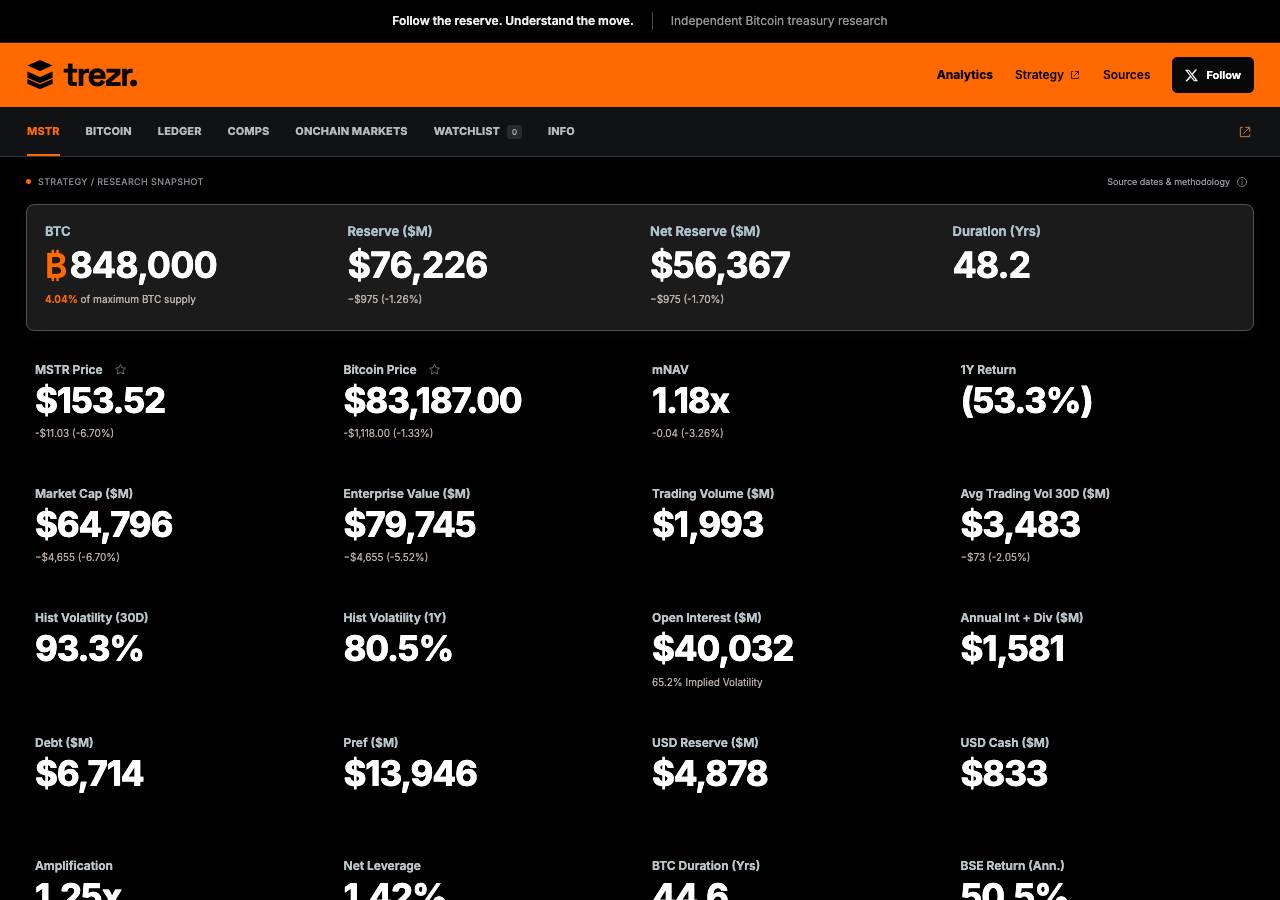Switch to the BITCOIN tab
The width and height of the screenshot is (1280, 900).
coord(108,131)
